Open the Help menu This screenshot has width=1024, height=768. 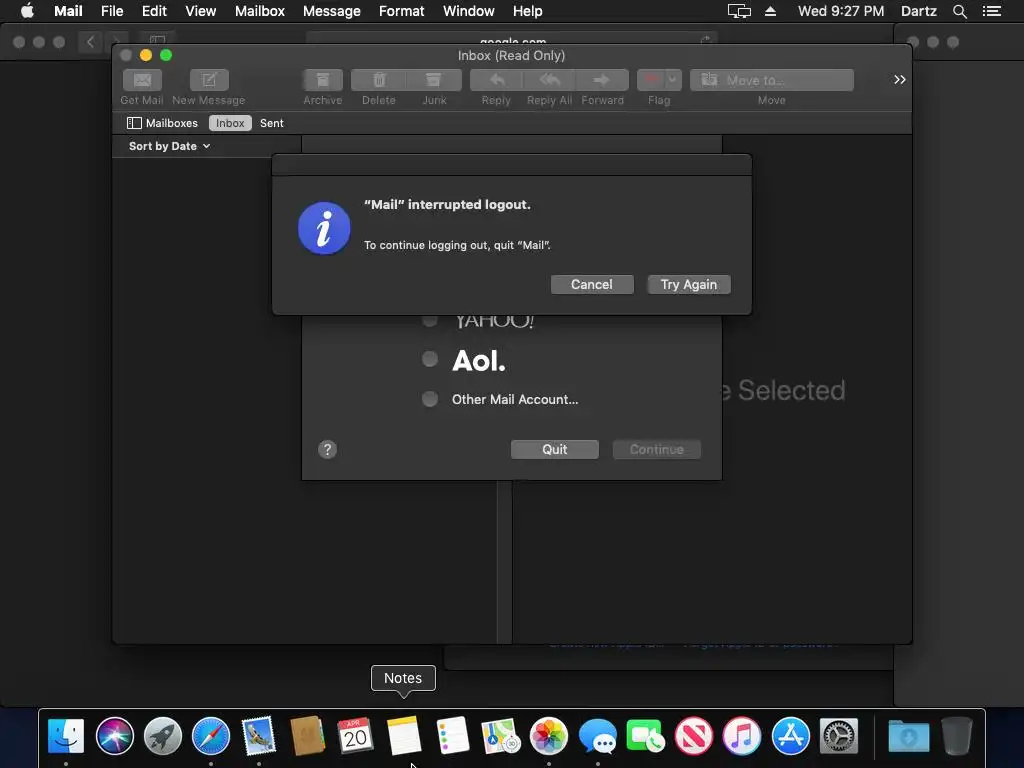(528, 11)
